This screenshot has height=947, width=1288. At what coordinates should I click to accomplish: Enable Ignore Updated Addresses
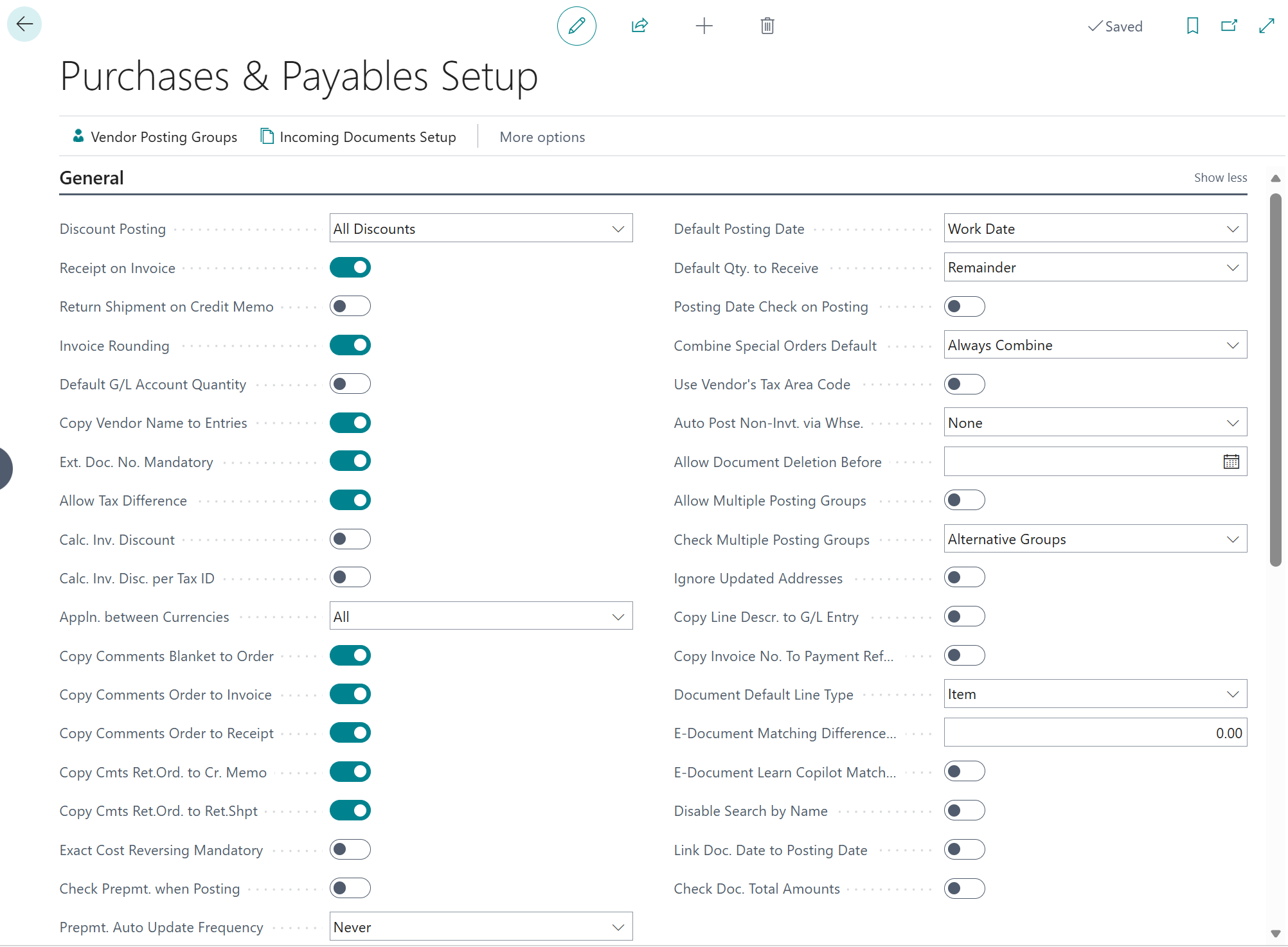point(965,578)
